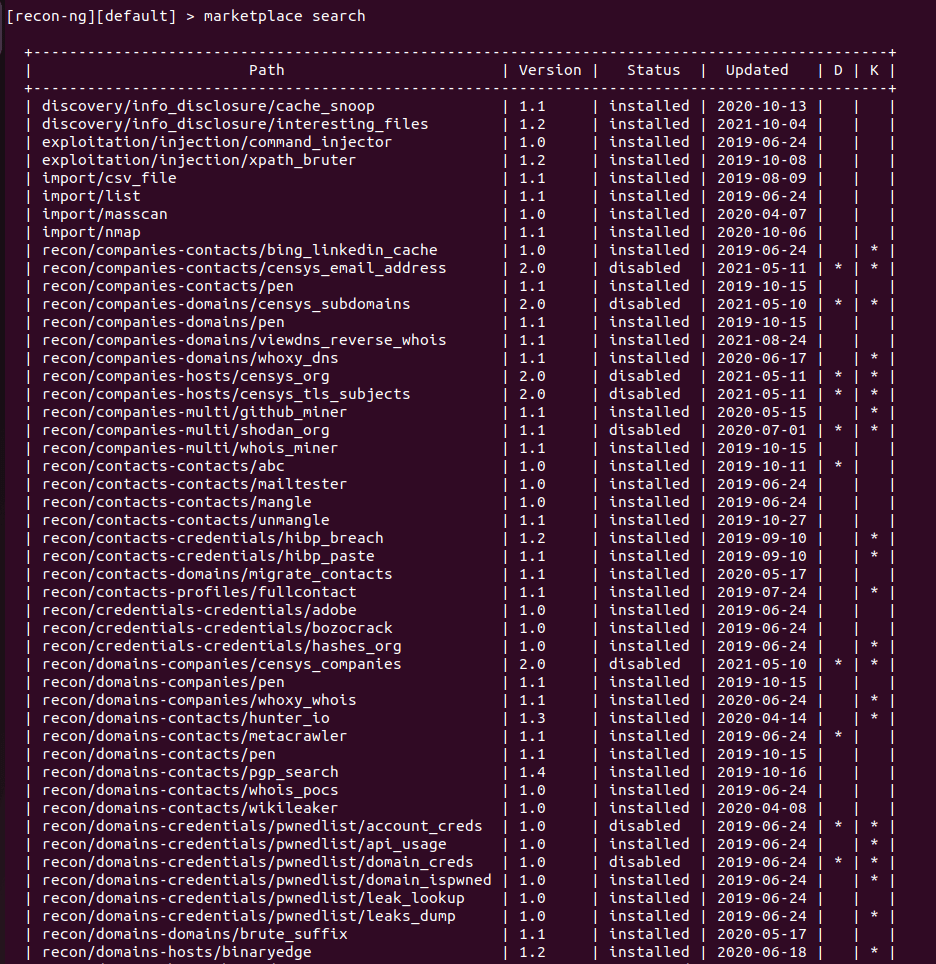Select the discovery/info_disclosure/cache_snoop module path

(x=208, y=106)
